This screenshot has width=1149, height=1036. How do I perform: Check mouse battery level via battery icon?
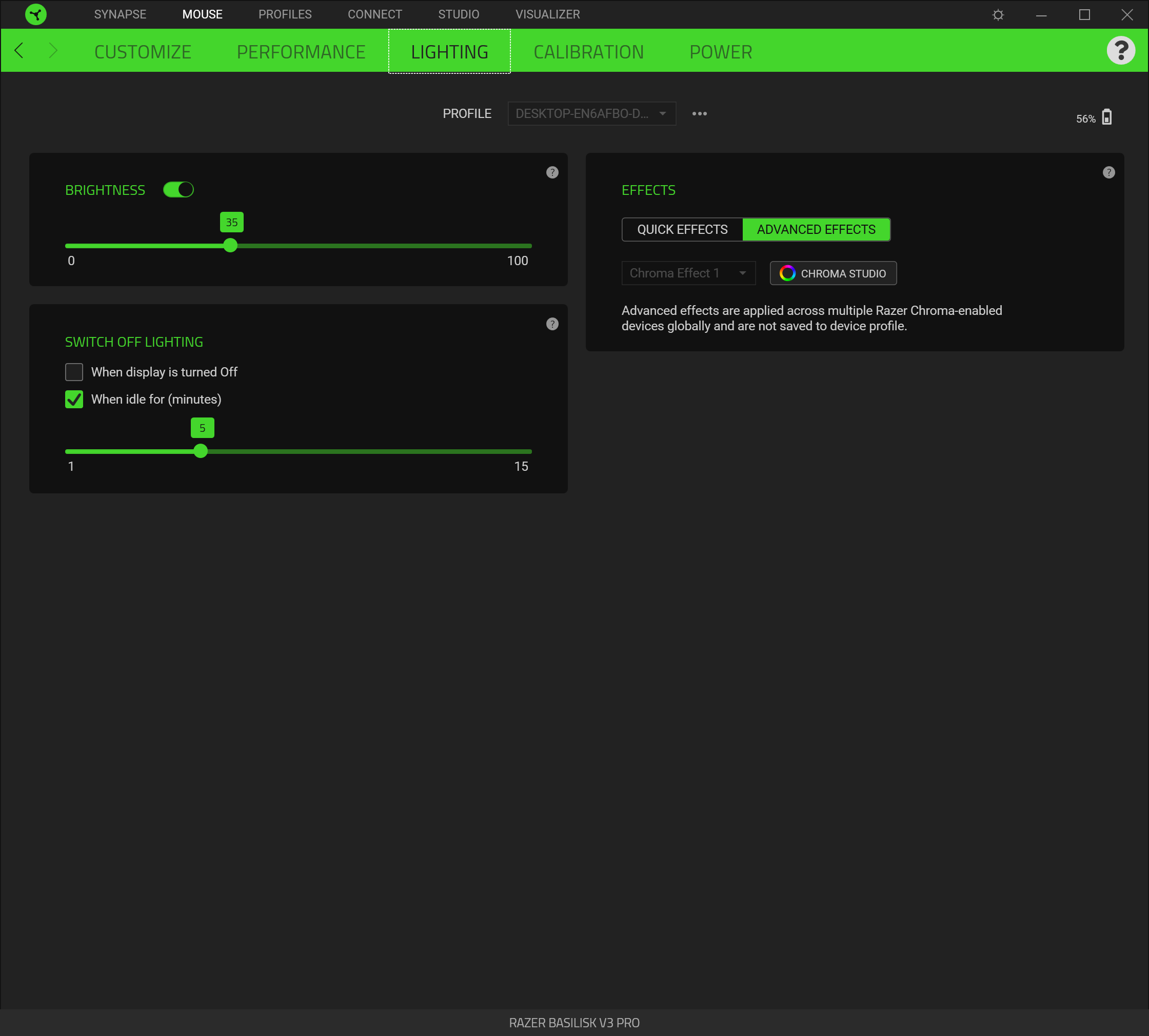tap(1107, 117)
